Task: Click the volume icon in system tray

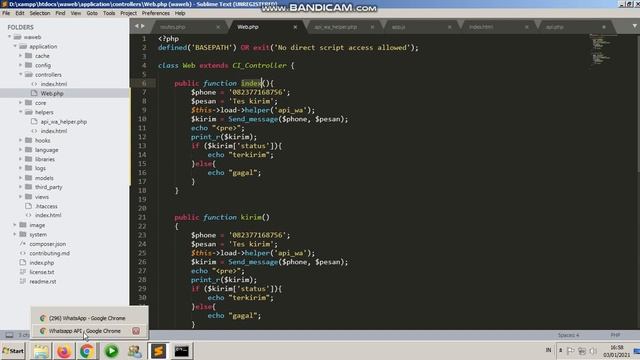Action: click(593, 351)
